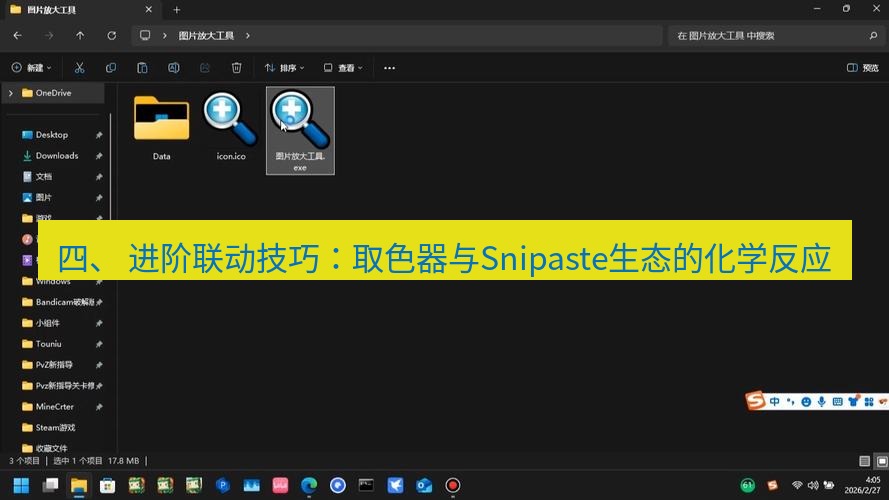Click 图片放大工具 breadcrumb in address bar
The width and height of the screenshot is (889, 500).
pyautogui.click(x=206, y=36)
